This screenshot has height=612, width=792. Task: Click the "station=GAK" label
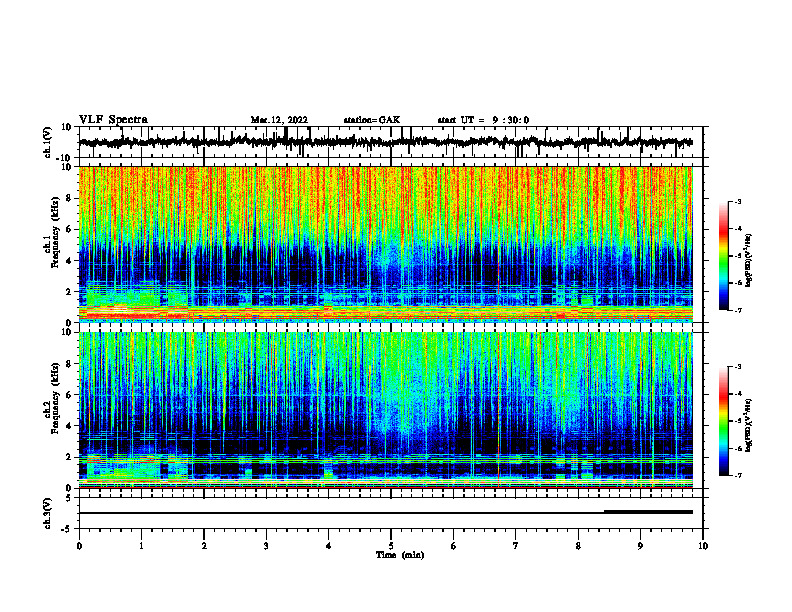point(372,120)
